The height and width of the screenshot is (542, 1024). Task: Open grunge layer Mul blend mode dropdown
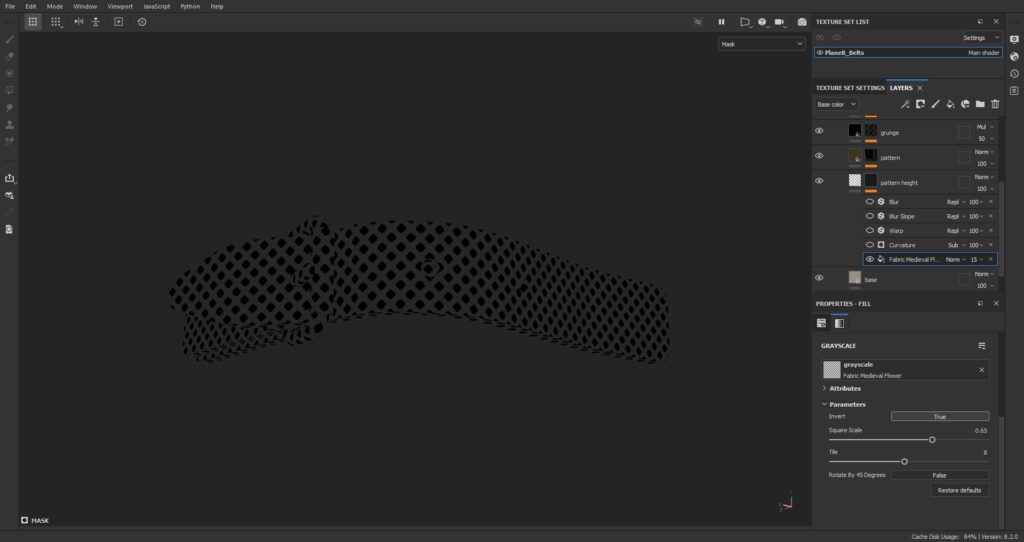tap(985, 127)
